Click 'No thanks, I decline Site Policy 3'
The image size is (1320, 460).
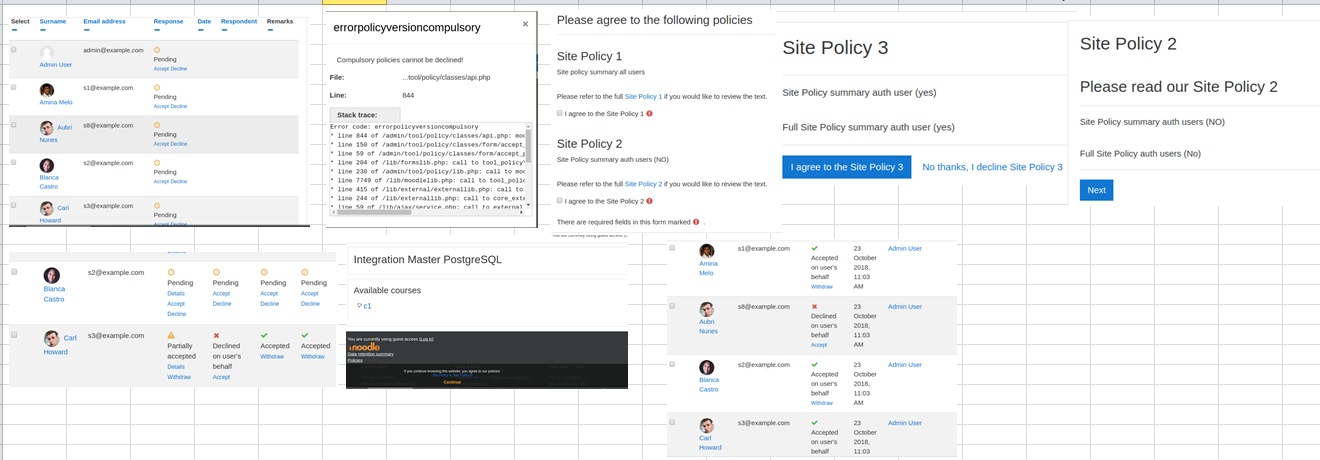992,167
